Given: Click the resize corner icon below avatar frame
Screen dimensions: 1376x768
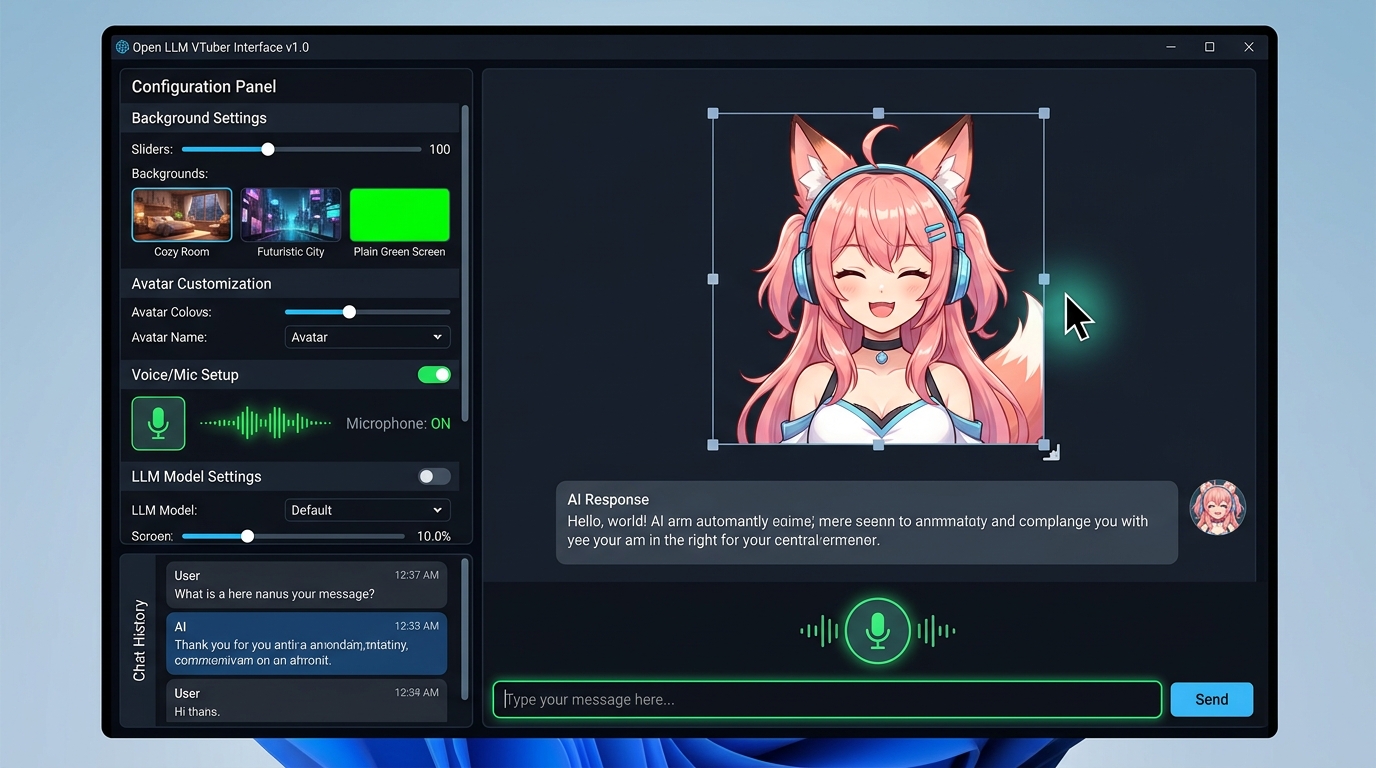Looking at the screenshot, I should (1051, 453).
